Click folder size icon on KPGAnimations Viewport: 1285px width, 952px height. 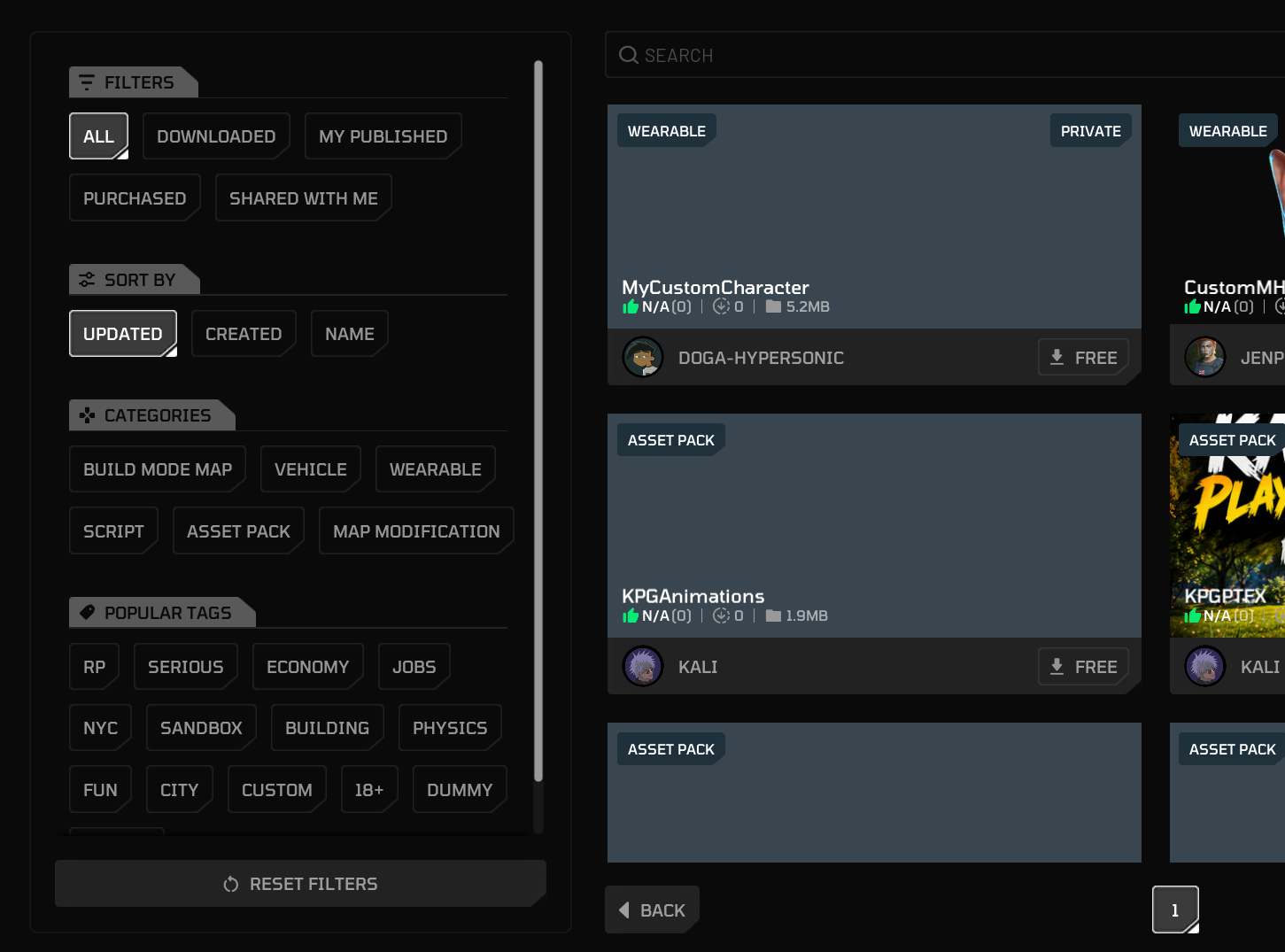[773, 615]
